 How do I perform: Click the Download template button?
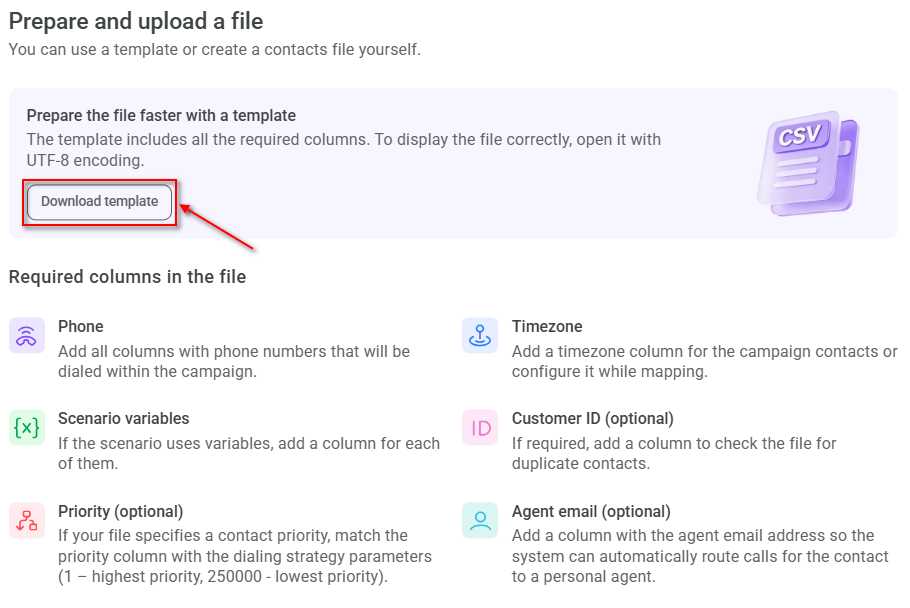pyautogui.click(x=99, y=202)
